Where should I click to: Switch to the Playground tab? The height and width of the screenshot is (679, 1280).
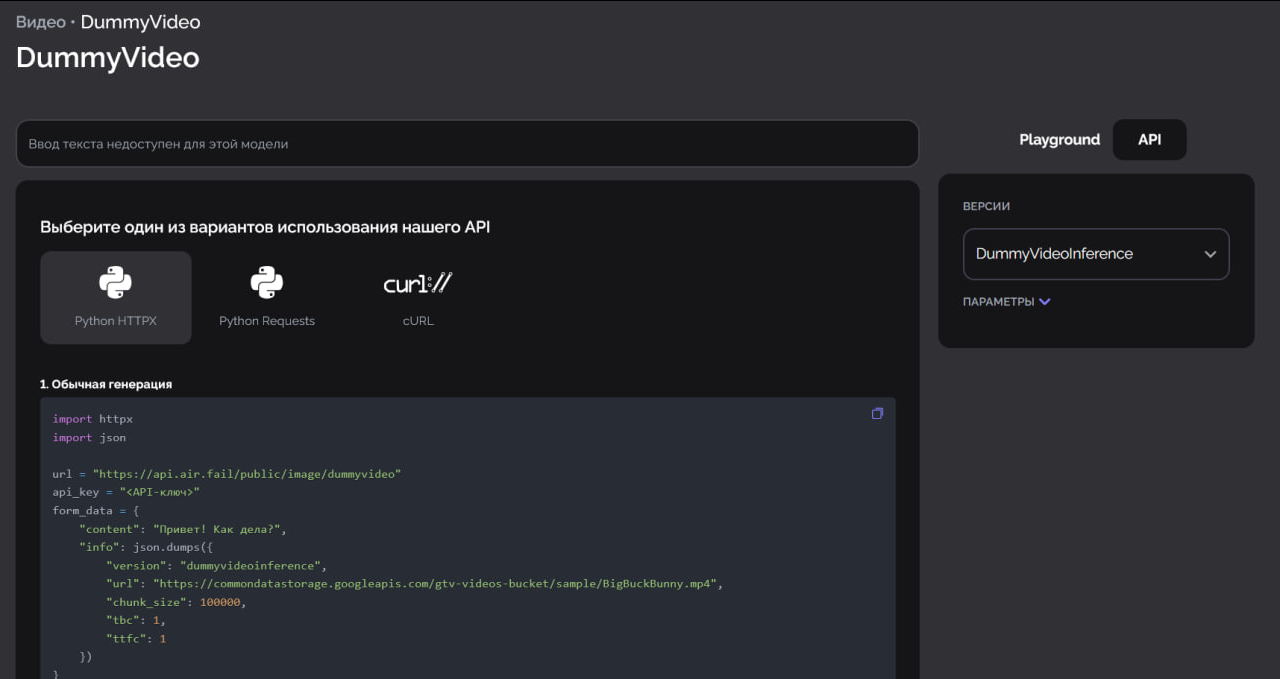[x=1059, y=140]
